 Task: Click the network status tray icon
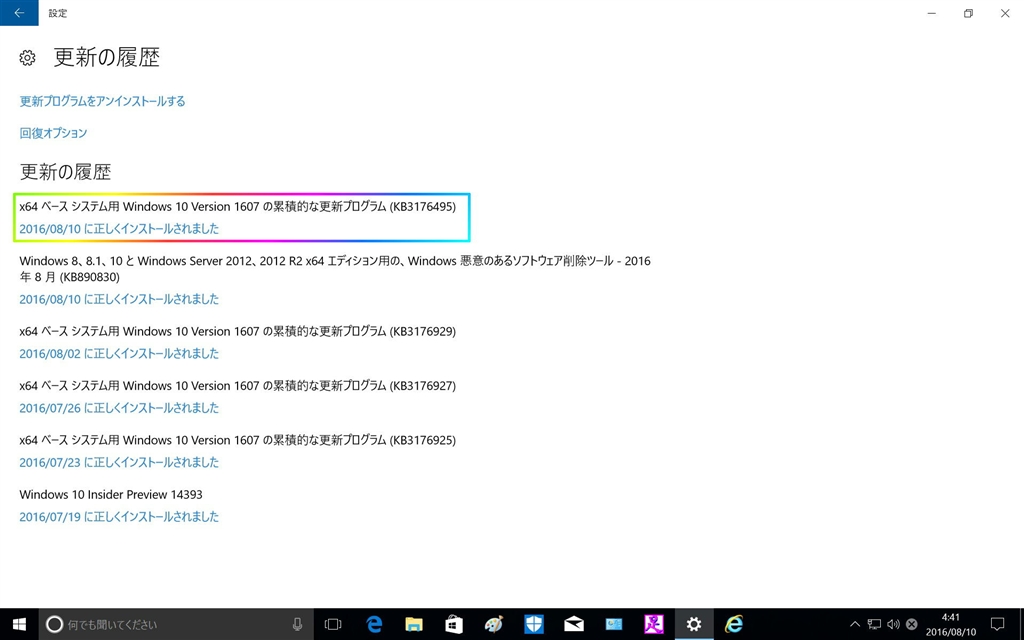pos(874,624)
